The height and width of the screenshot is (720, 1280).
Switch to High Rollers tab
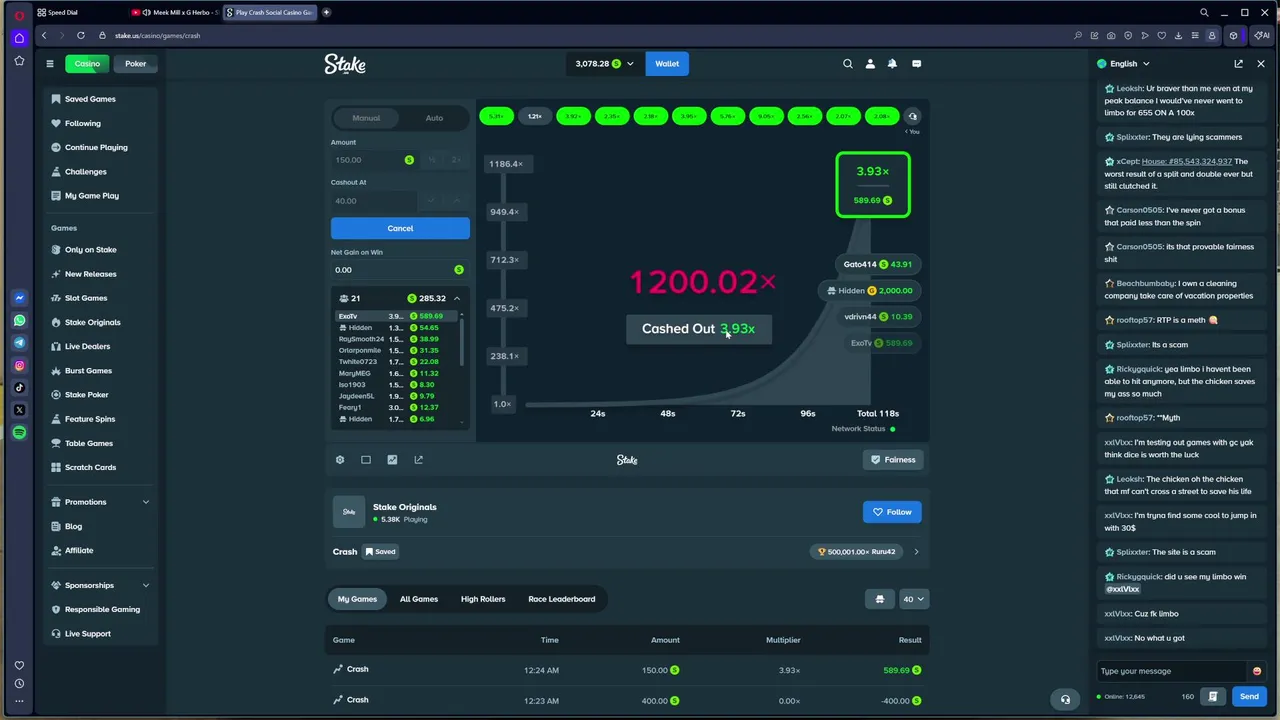pos(483,599)
